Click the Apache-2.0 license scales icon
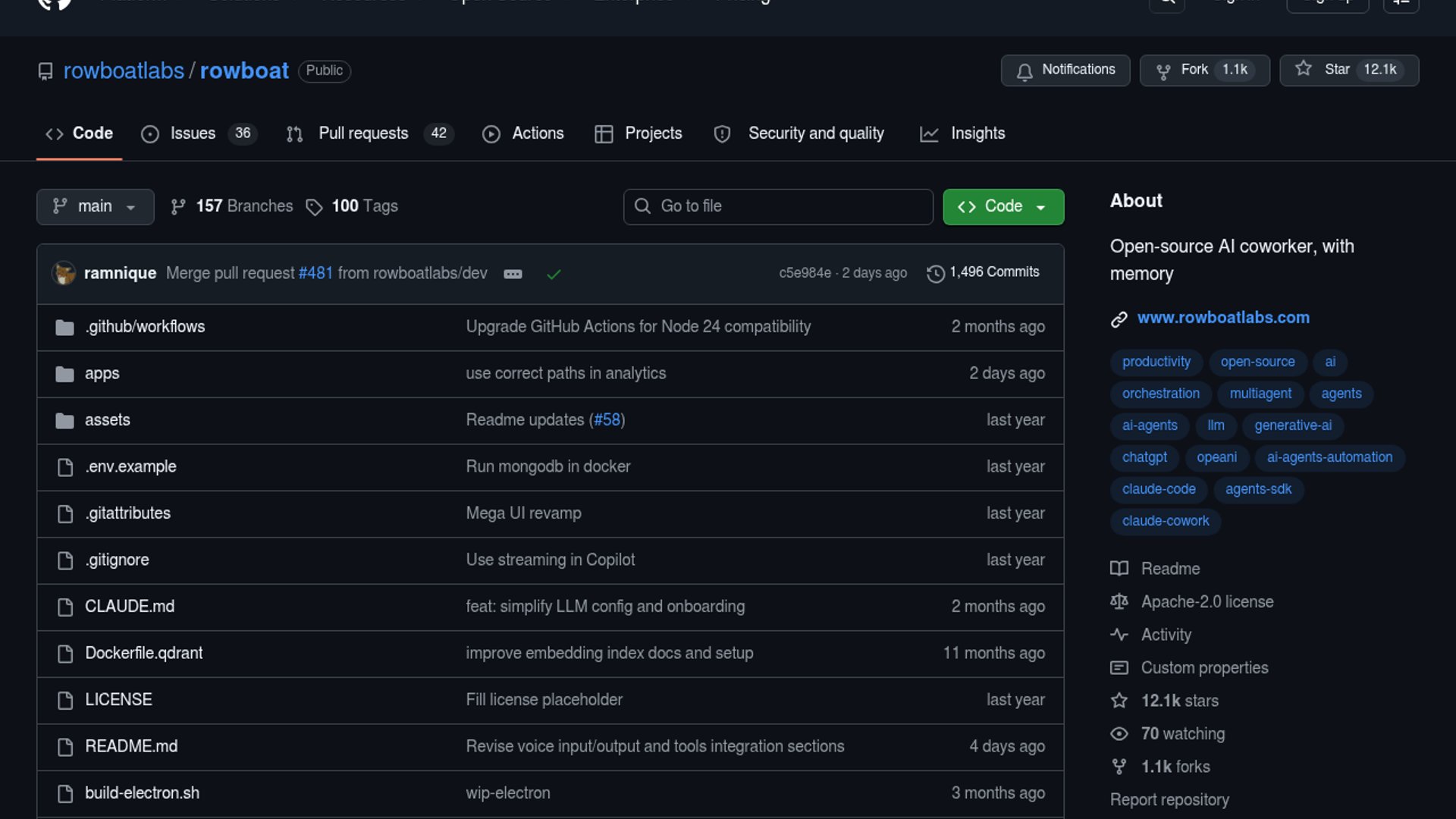 pyautogui.click(x=1119, y=602)
